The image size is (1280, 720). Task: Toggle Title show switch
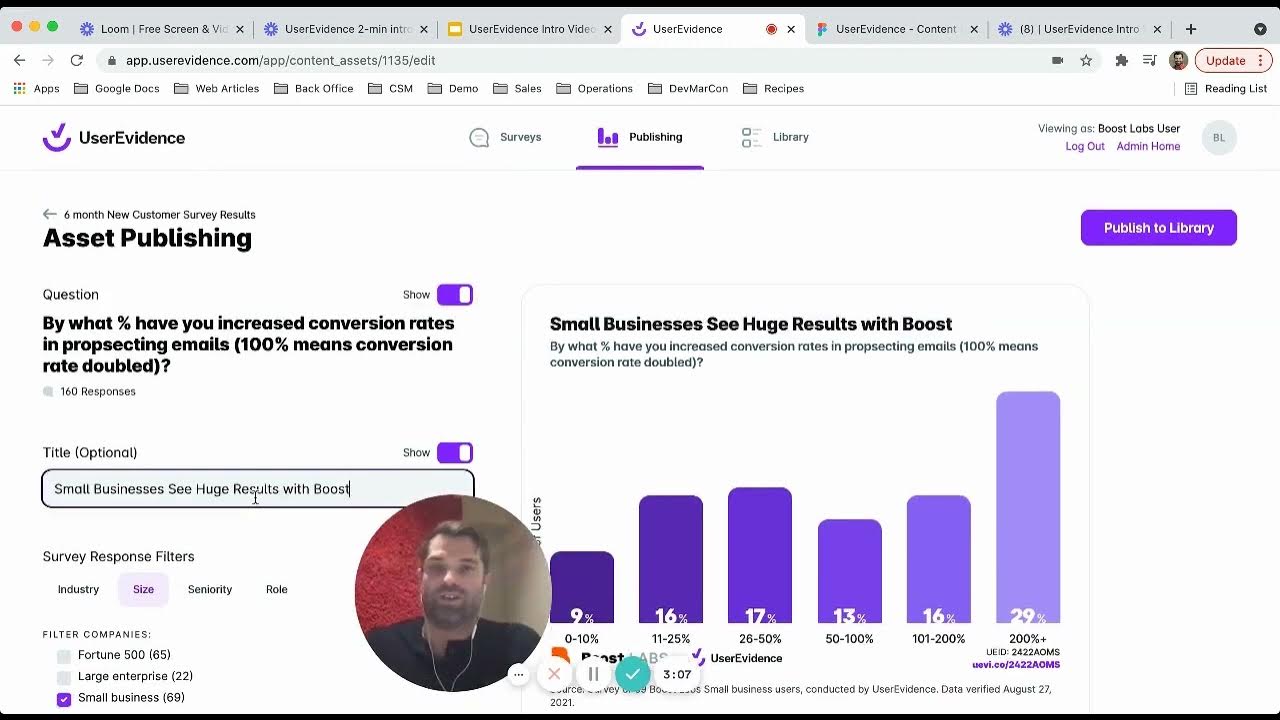[x=455, y=452]
